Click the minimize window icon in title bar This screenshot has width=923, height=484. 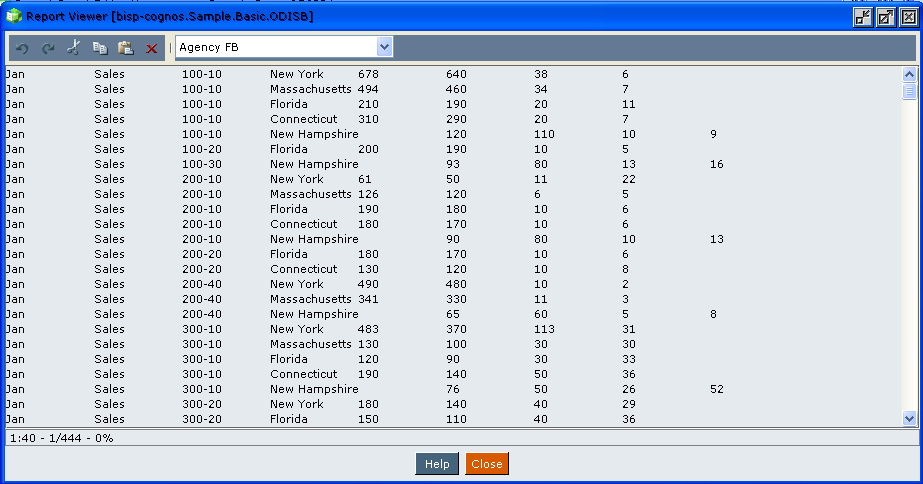pyautogui.click(x=863, y=17)
